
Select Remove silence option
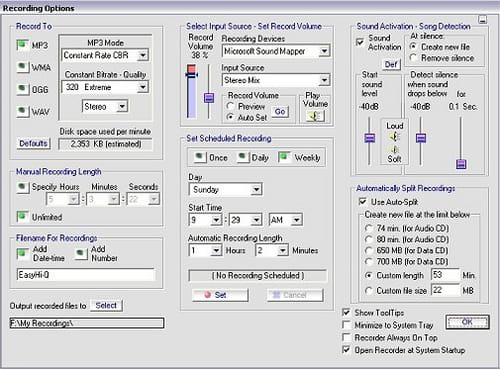click(413, 58)
